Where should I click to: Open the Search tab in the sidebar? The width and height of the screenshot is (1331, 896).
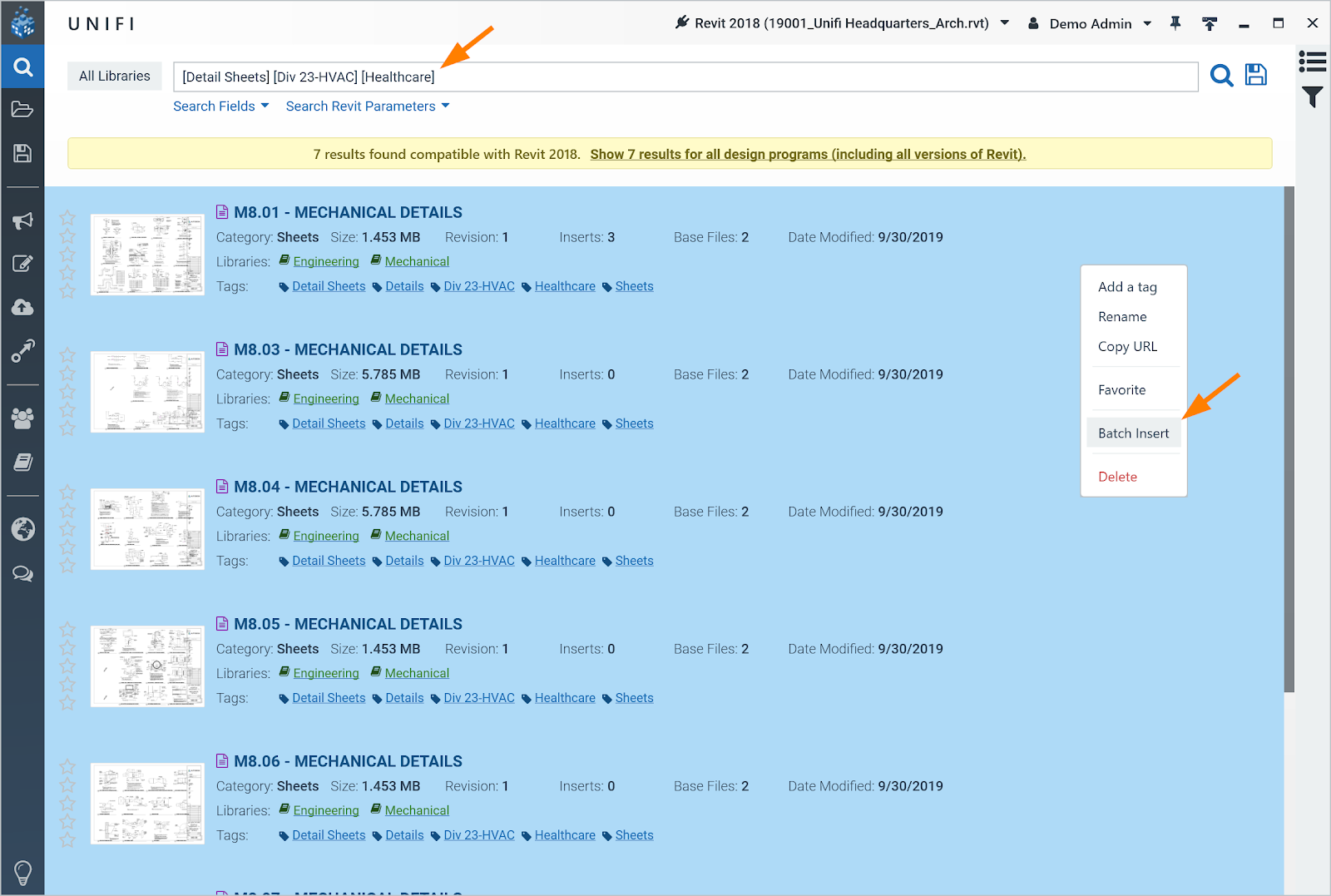point(22,67)
